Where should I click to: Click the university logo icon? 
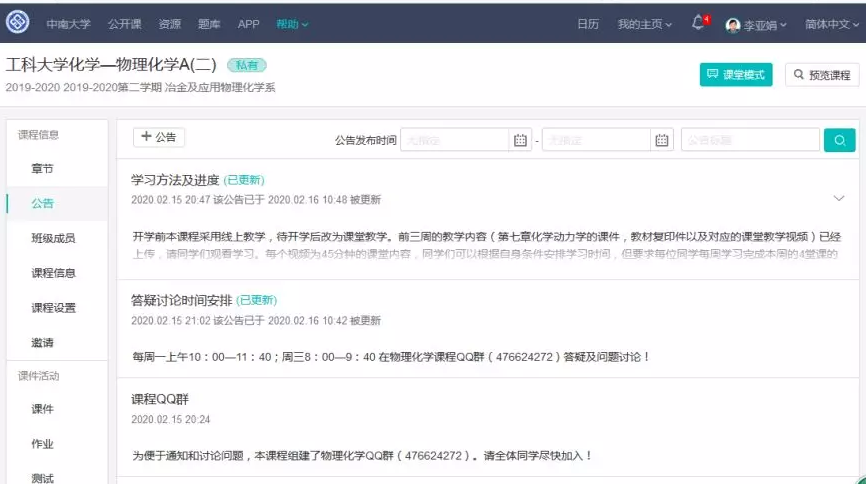[17, 23]
